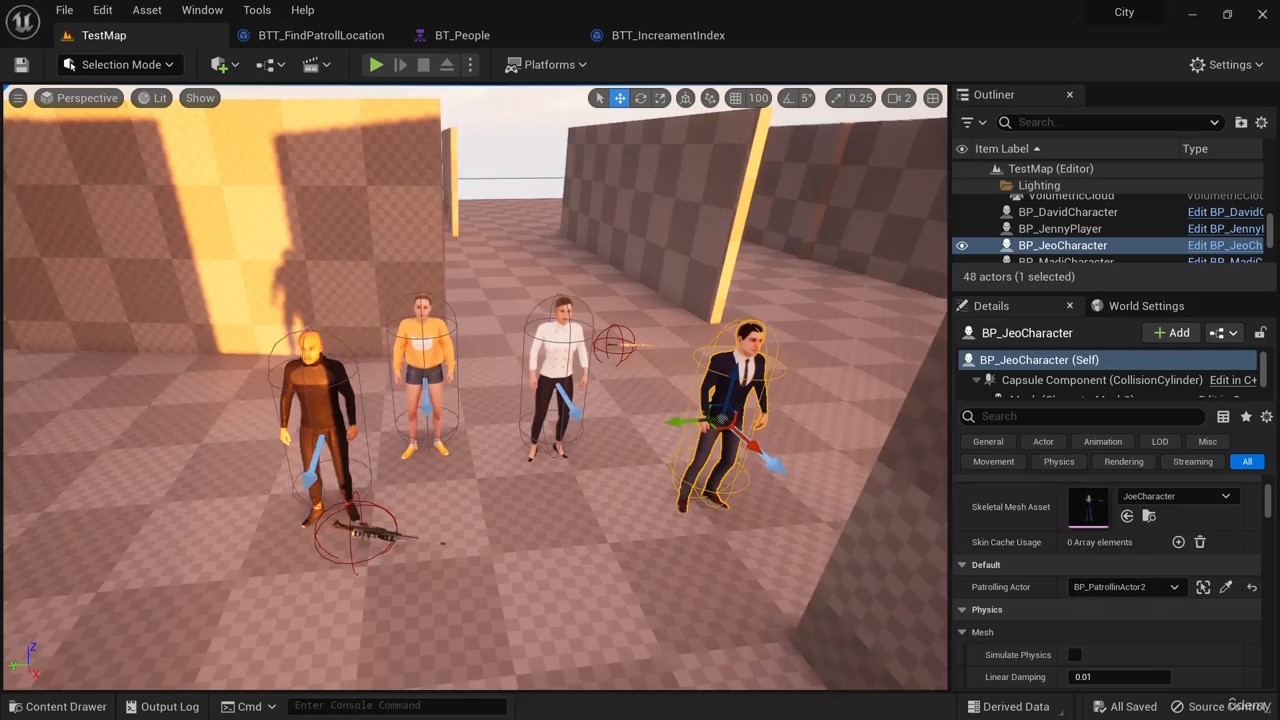Activate the rotate objects tool

coord(640,98)
